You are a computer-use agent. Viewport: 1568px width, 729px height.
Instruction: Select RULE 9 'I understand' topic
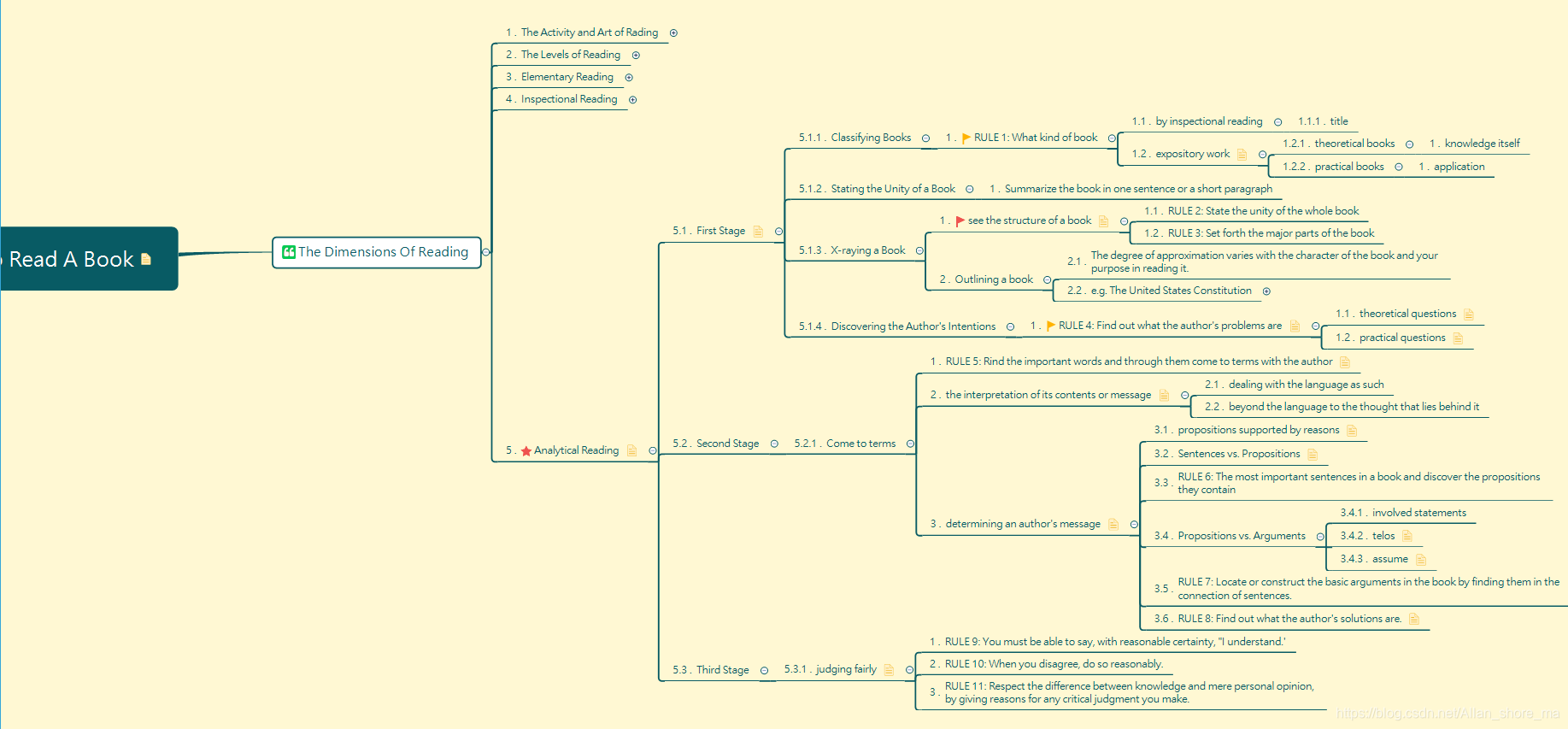coord(1107,642)
